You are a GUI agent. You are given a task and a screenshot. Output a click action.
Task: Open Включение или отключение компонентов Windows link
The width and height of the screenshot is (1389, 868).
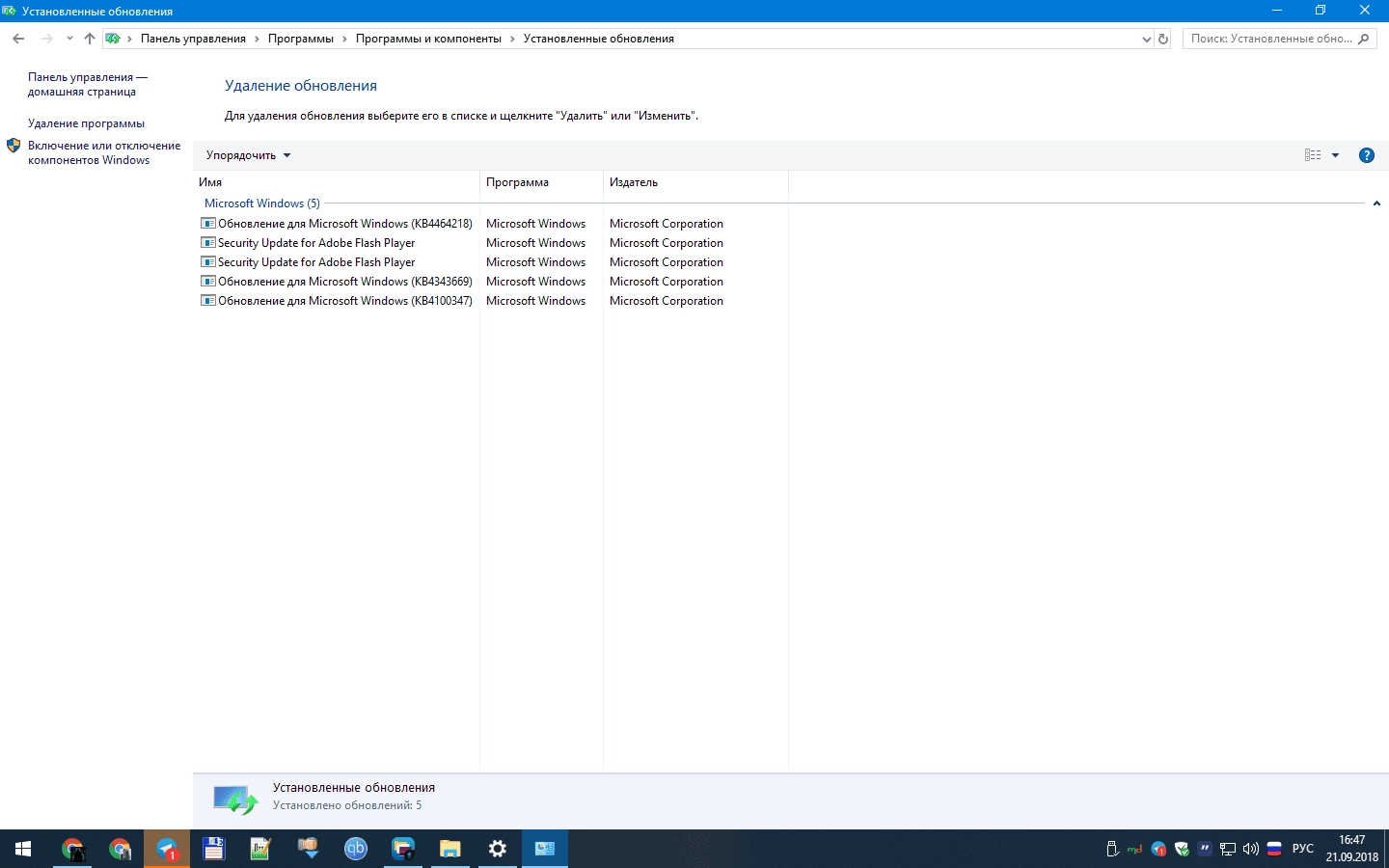click(104, 153)
